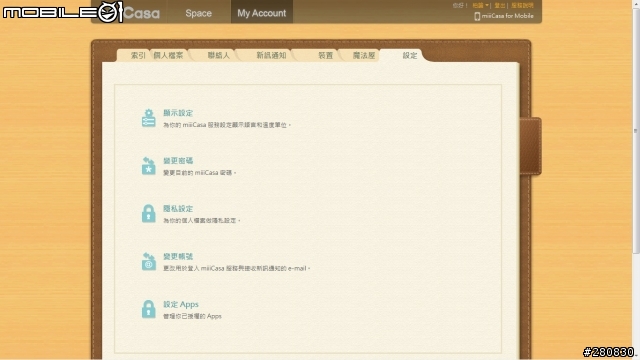
Task: Open the 隱私設定 link
Action: click(x=178, y=209)
